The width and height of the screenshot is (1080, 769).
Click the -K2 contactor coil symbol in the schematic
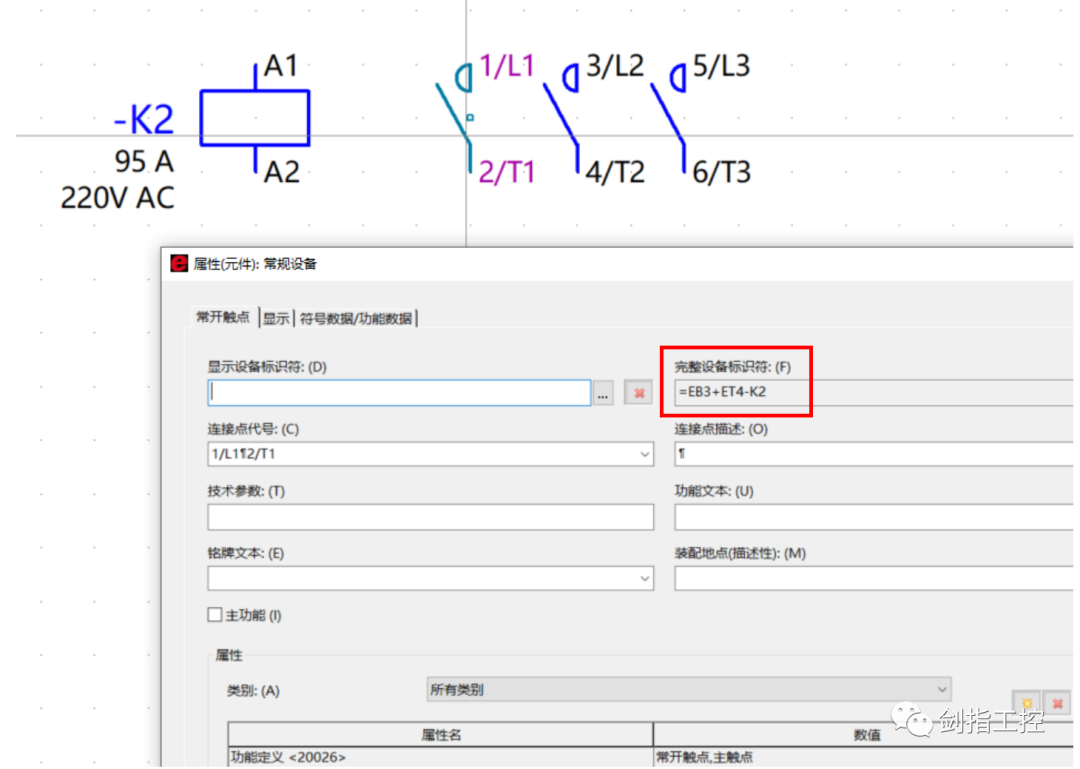pos(255,116)
